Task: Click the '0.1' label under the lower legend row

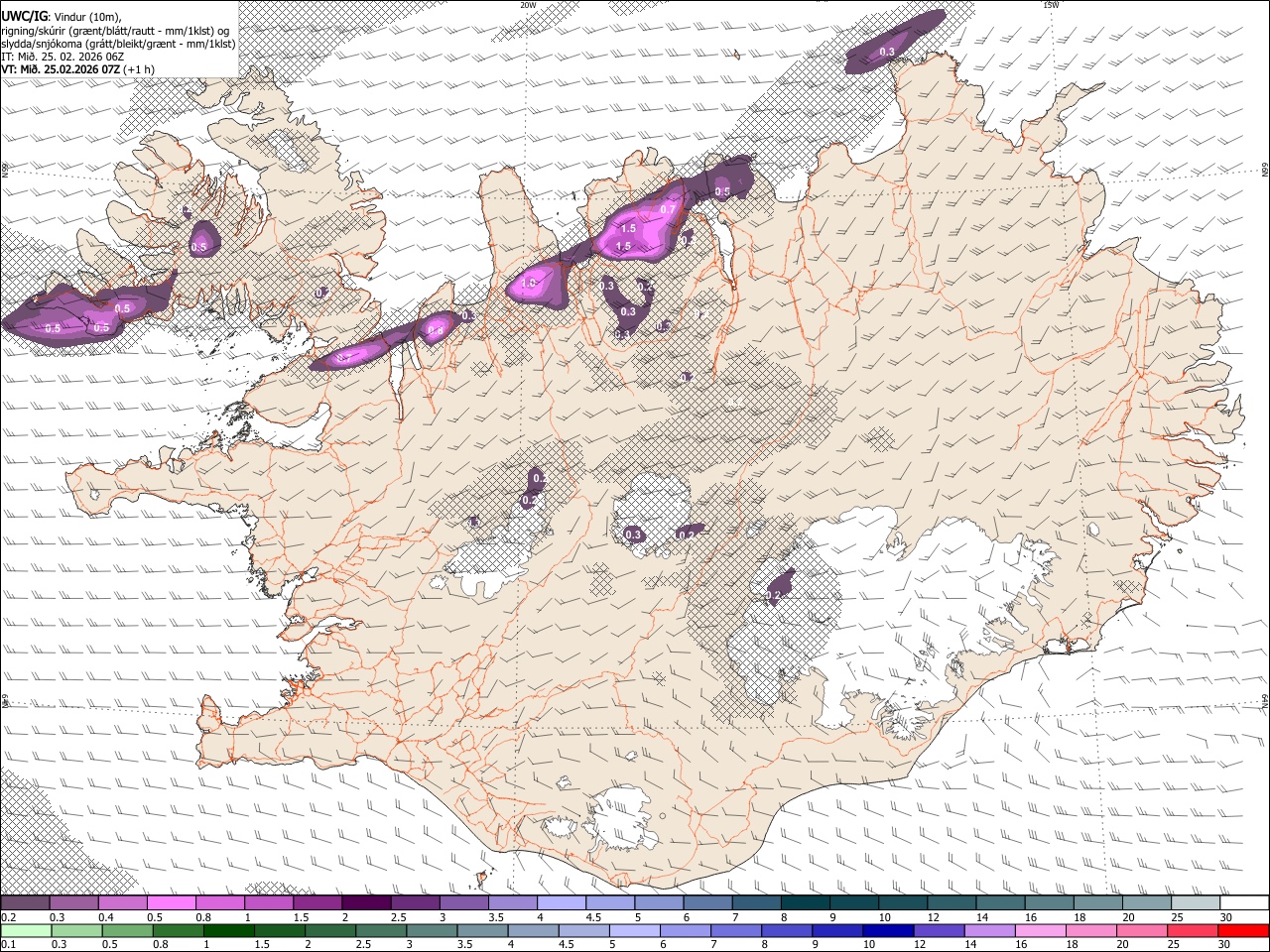Action: 8,944
